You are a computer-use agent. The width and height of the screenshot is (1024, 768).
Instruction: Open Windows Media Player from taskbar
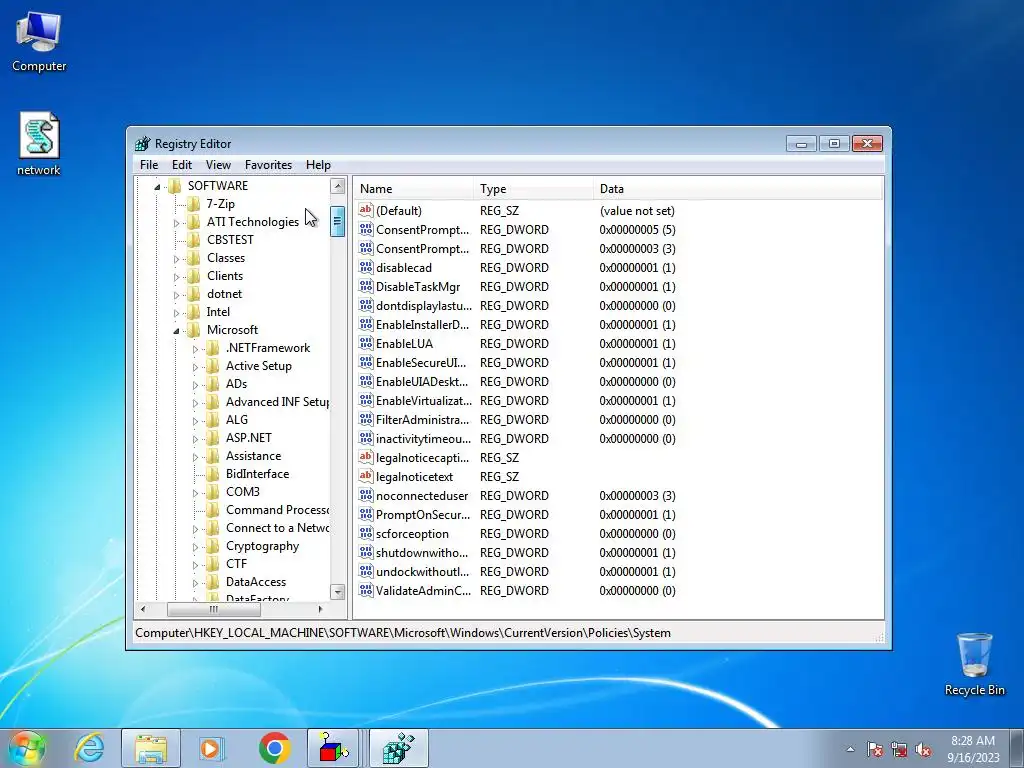[x=212, y=748]
